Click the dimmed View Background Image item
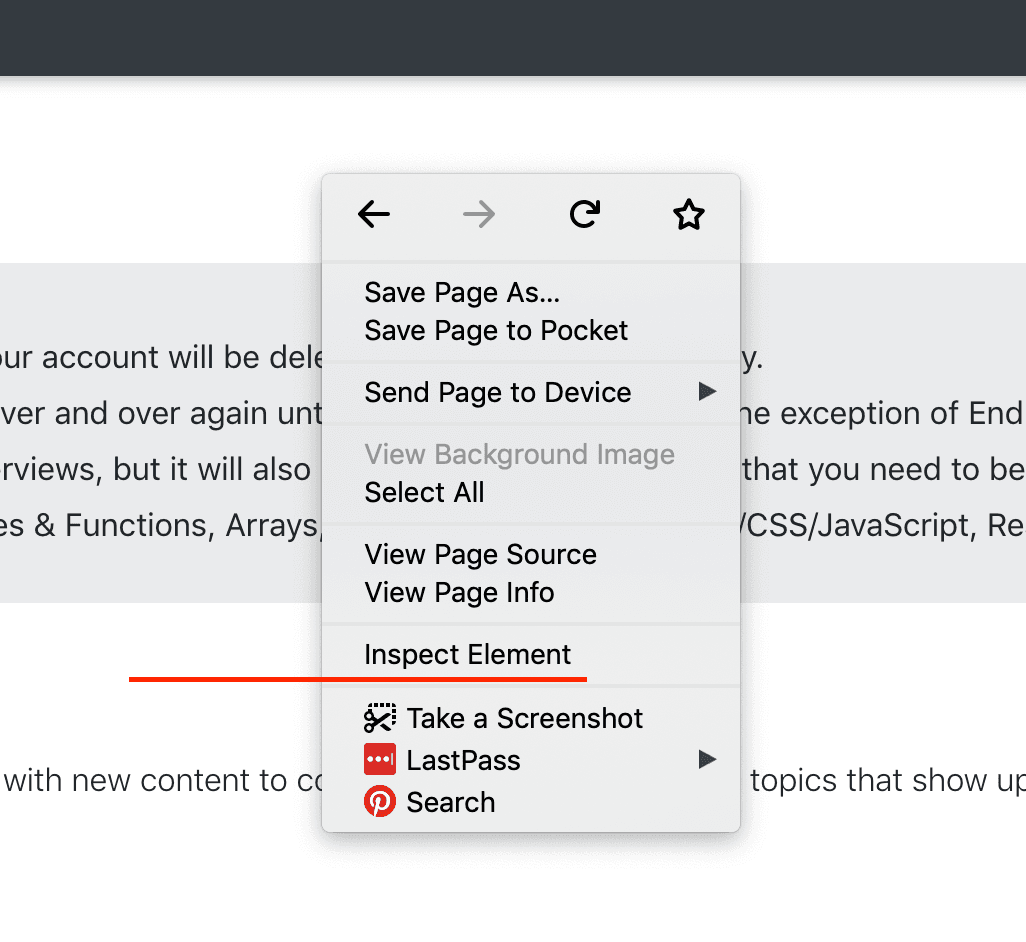This screenshot has height=942, width=1026. coord(519,455)
